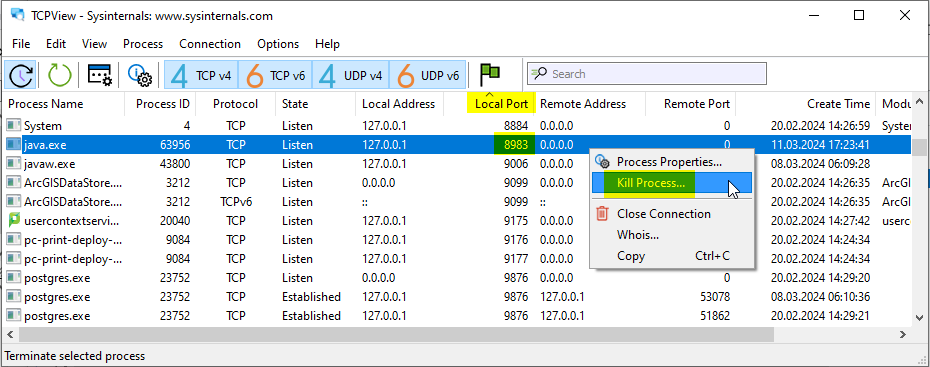Click local port 9175 cell
The width and height of the screenshot is (930, 367).
(516, 221)
